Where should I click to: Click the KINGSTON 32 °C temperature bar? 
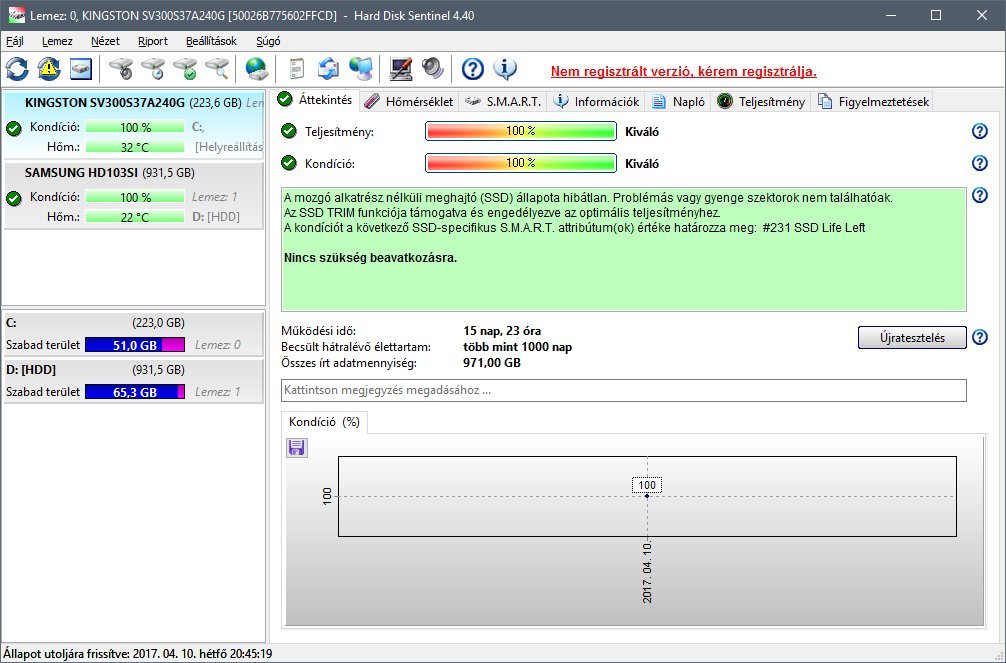tap(135, 147)
